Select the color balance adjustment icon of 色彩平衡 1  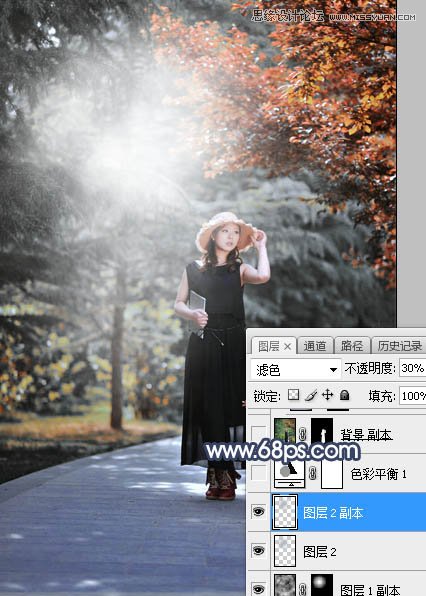[289, 474]
